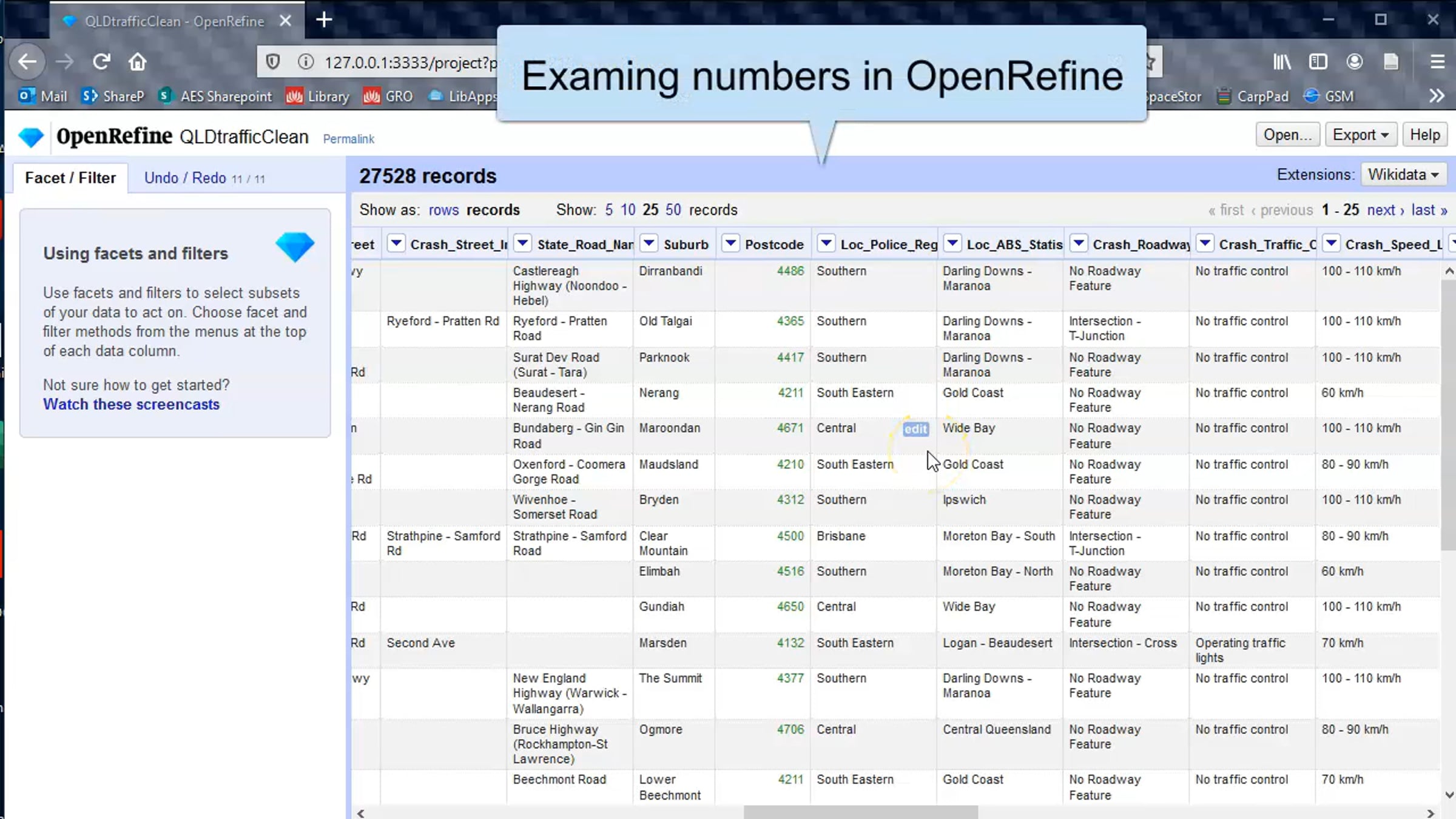Open the browser hamburger menu
The width and height of the screenshot is (1456, 819).
(x=1437, y=61)
